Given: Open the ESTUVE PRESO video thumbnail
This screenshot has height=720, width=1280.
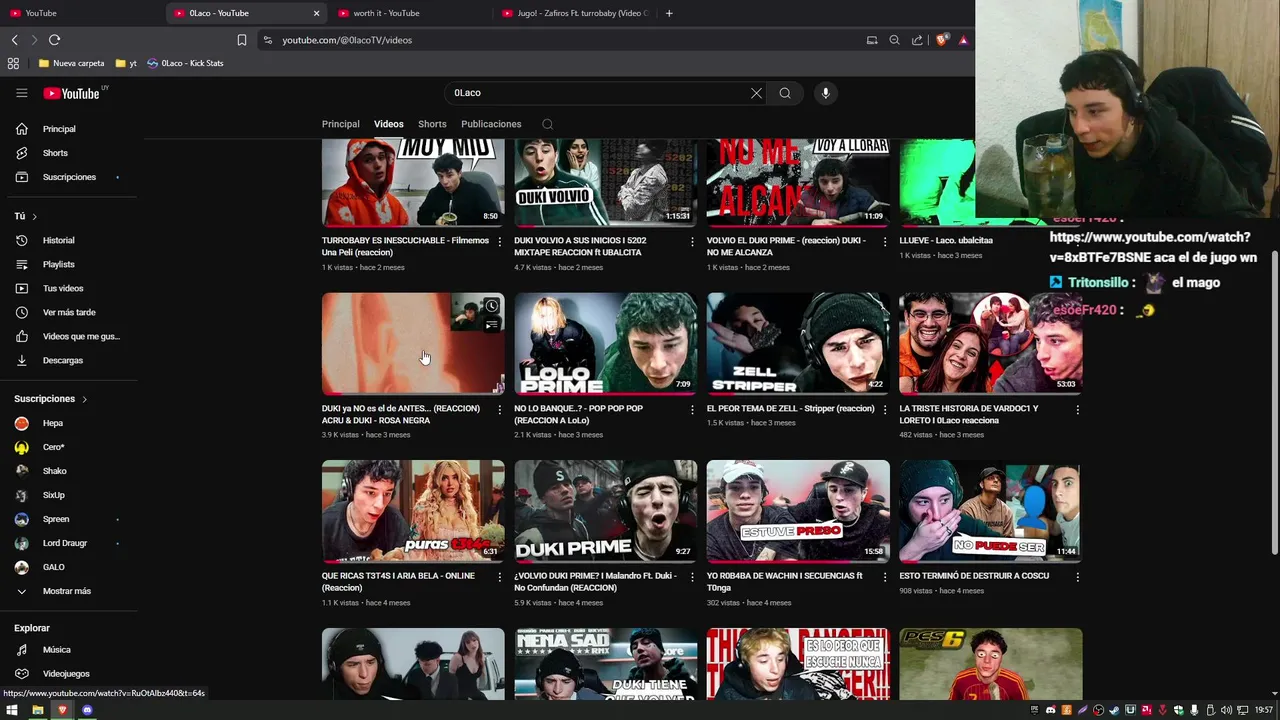Looking at the screenshot, I should pos(798,511).
